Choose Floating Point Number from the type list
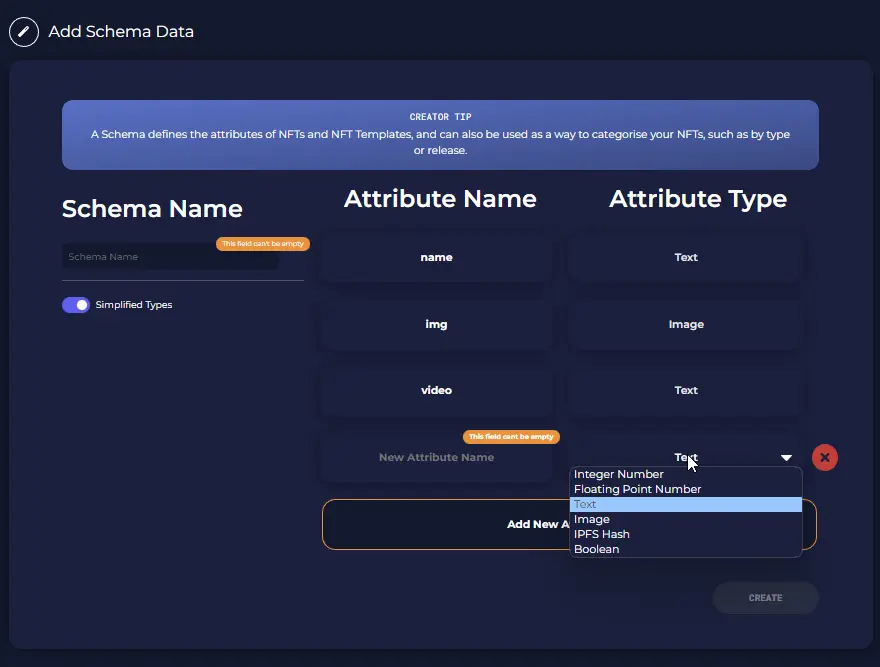 coord(686,489)
